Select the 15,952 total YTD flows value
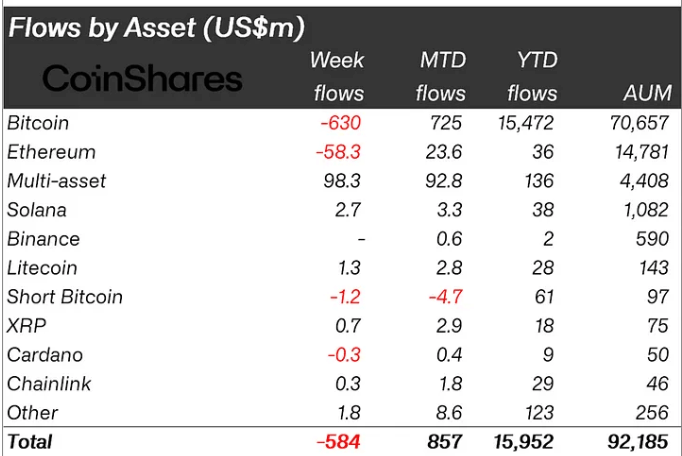Screen dimensions: 682x456 (523, 441)
